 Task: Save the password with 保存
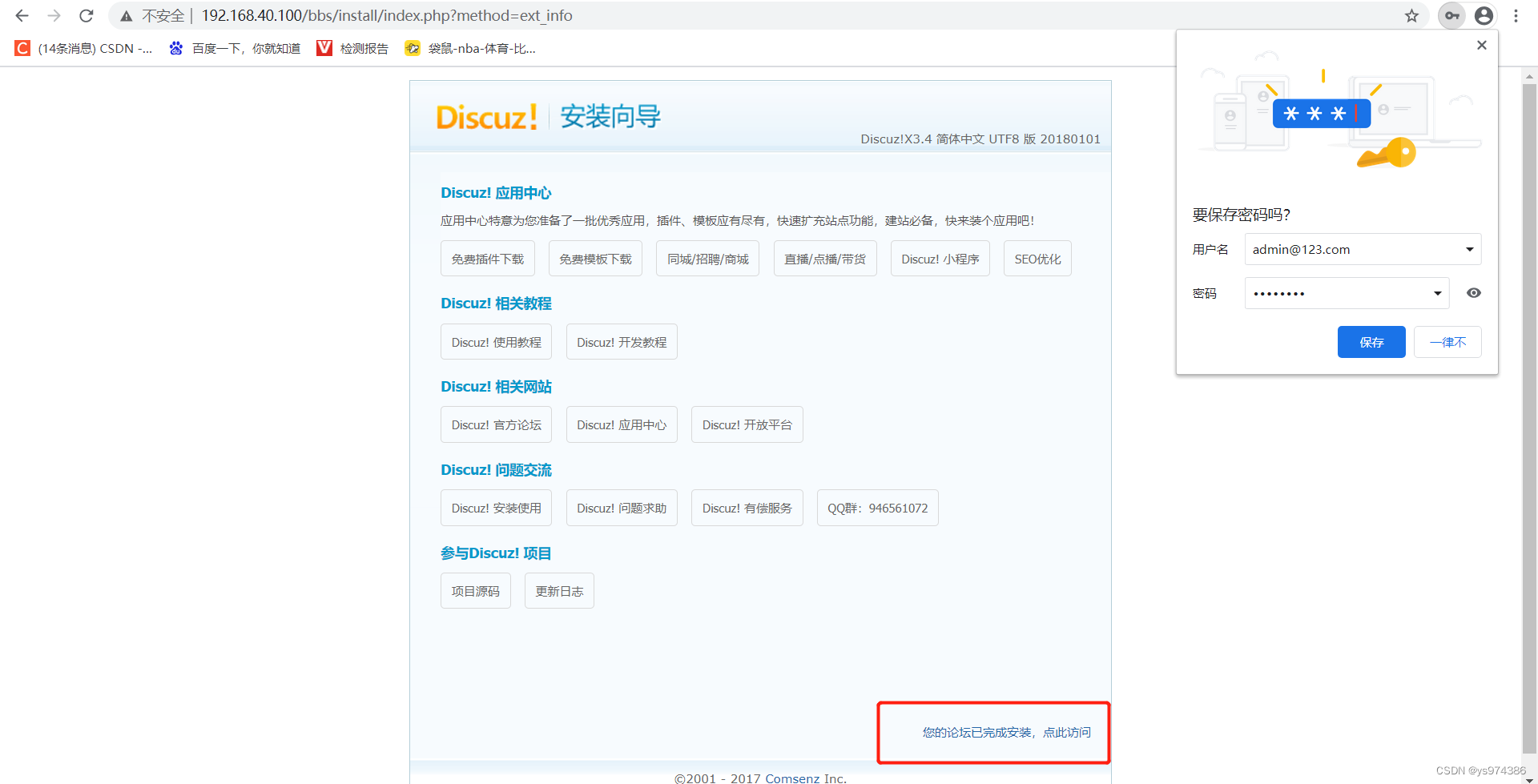pyautogui.click(x=1371, y=342)
